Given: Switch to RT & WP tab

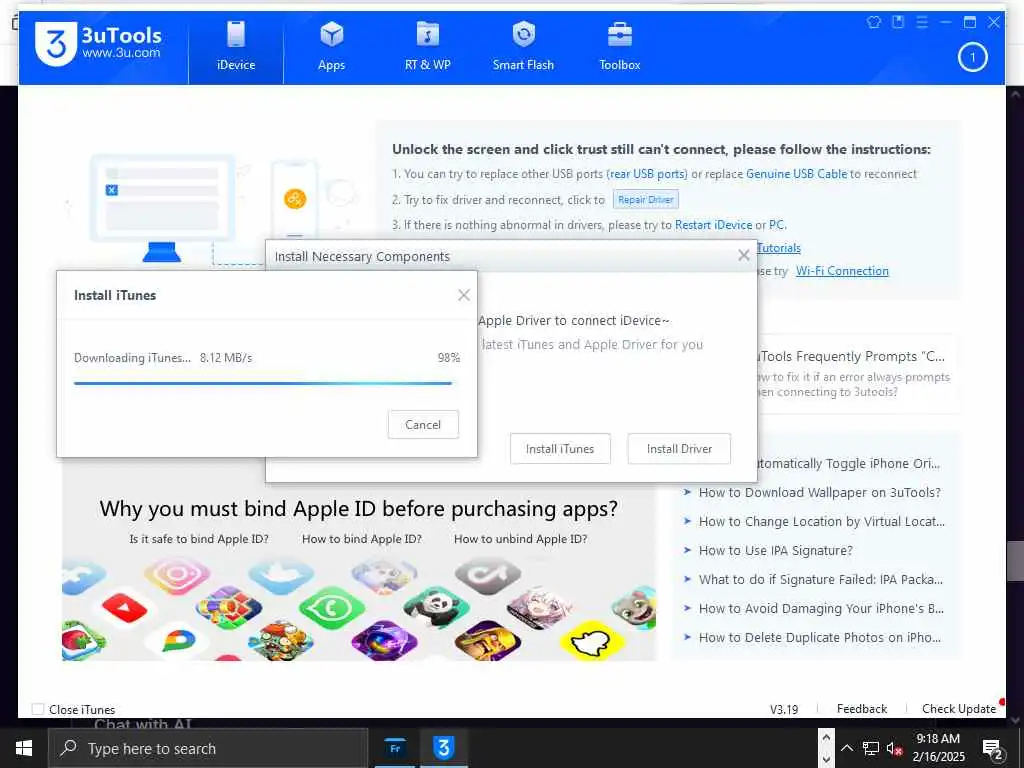Looking at the screenshot, I should point(427,47).
